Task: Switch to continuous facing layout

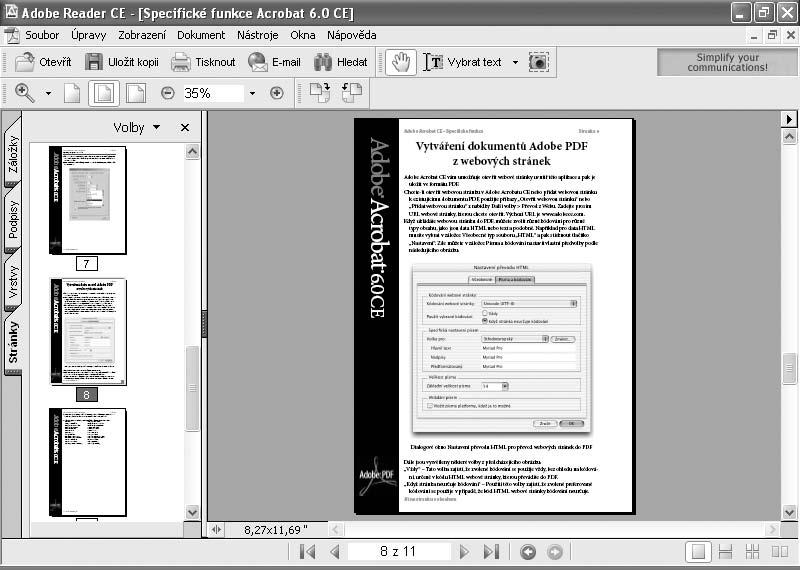Action: (x=753, y=552)
